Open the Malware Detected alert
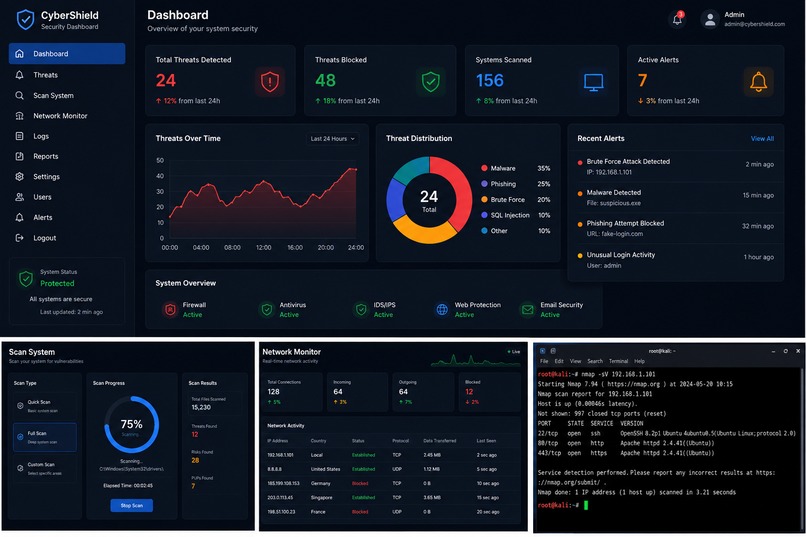Screen dimensions: 806x537 (x=675, y=197)
